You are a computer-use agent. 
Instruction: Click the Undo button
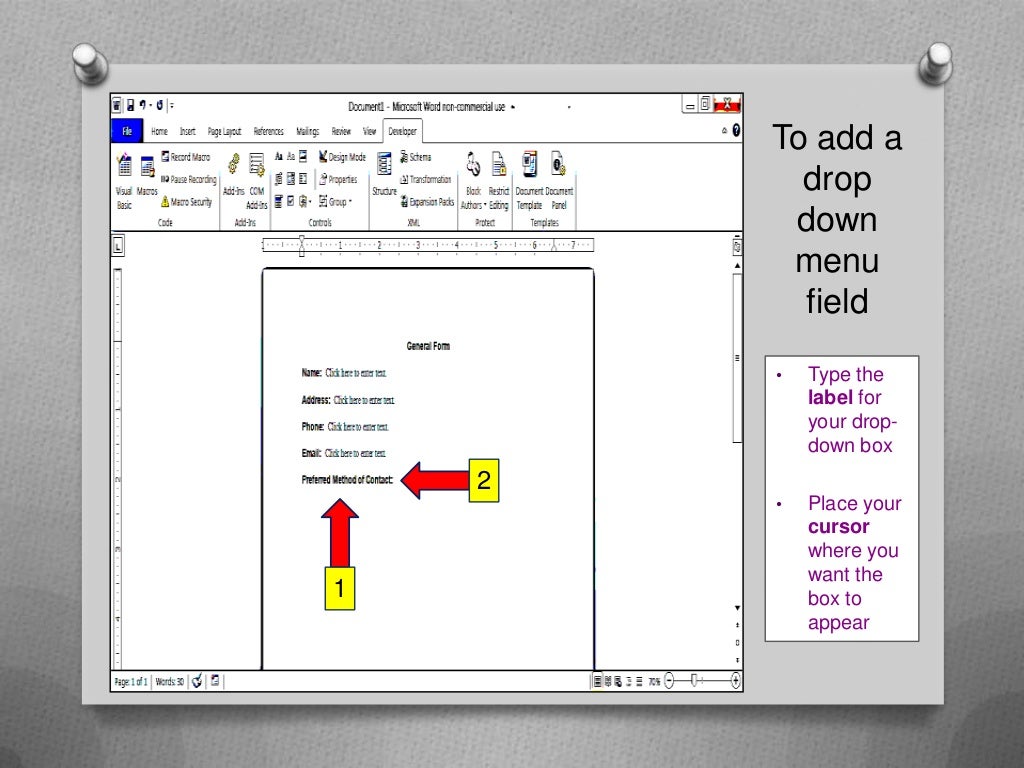pos(142,104)
